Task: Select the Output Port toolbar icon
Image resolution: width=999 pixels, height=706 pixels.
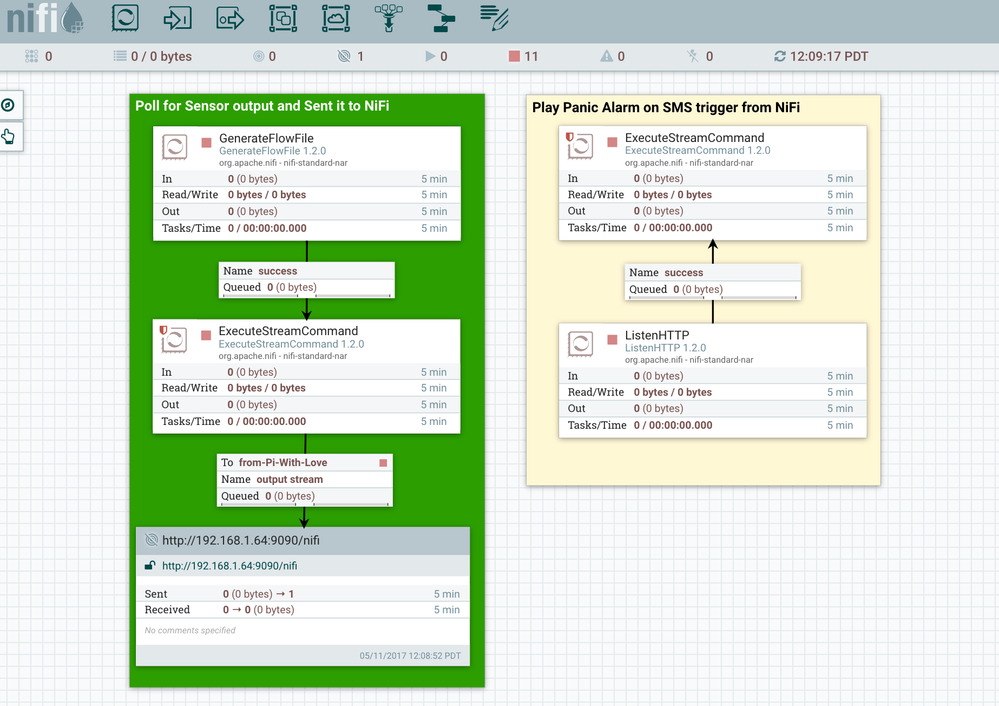Action: pos(230,18)
